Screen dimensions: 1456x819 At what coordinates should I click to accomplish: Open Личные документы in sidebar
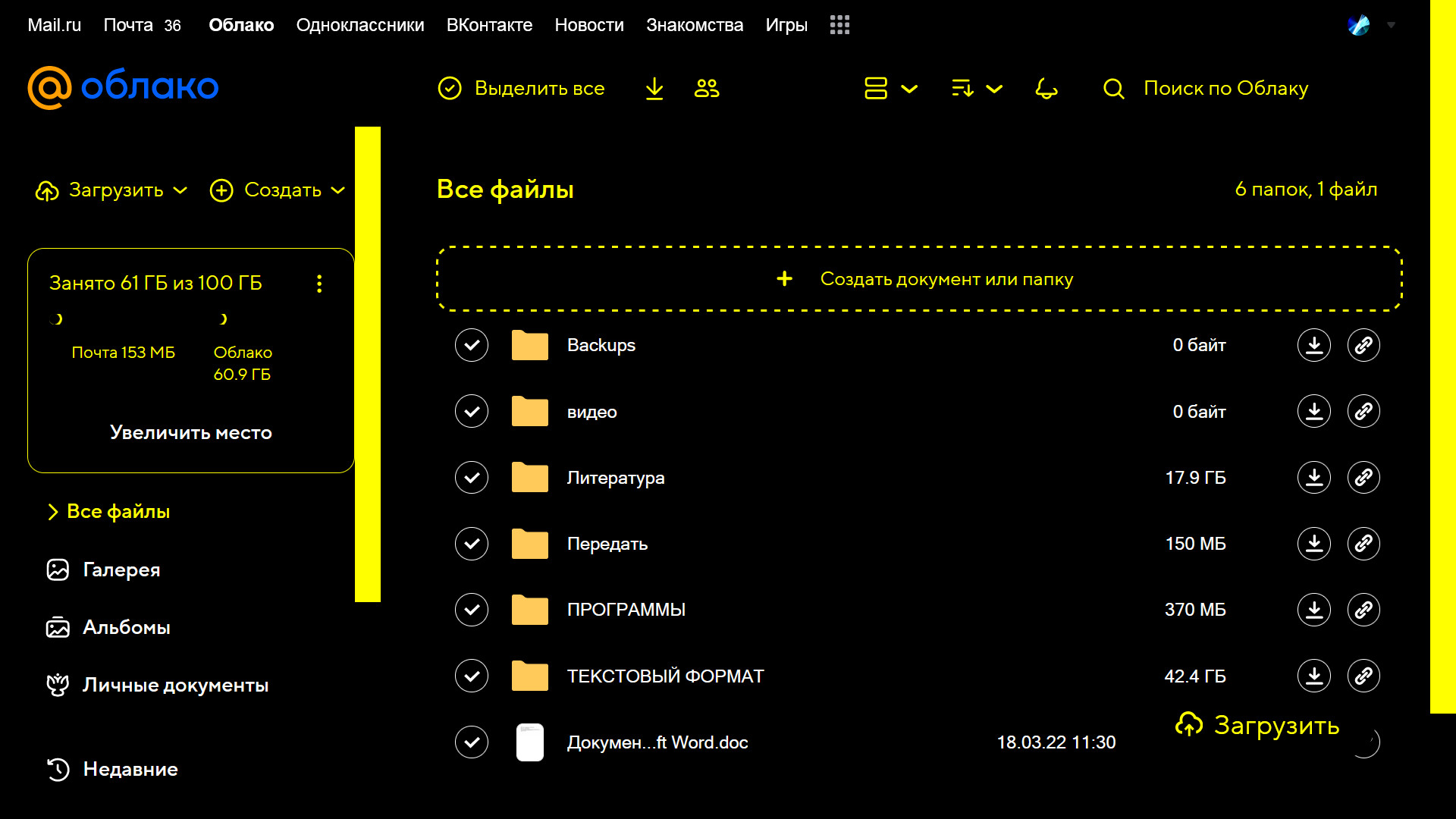[x=158, y=686]
